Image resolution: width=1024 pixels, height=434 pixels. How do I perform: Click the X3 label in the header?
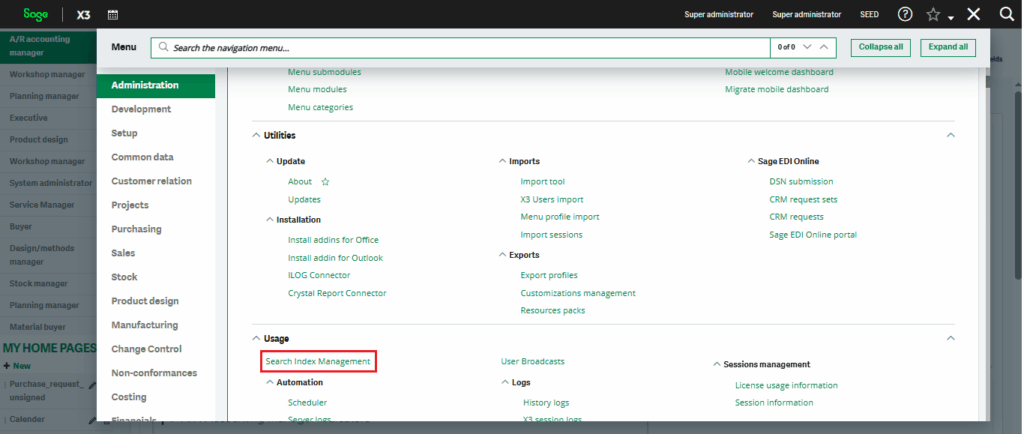tap(84, 14)
